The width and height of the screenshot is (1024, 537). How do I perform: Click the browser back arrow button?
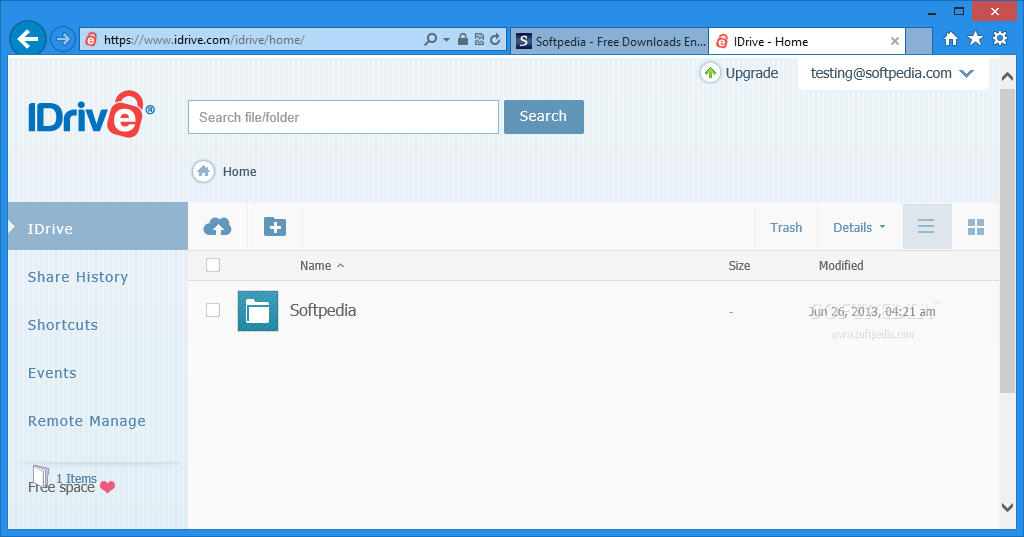click(27, 39)
